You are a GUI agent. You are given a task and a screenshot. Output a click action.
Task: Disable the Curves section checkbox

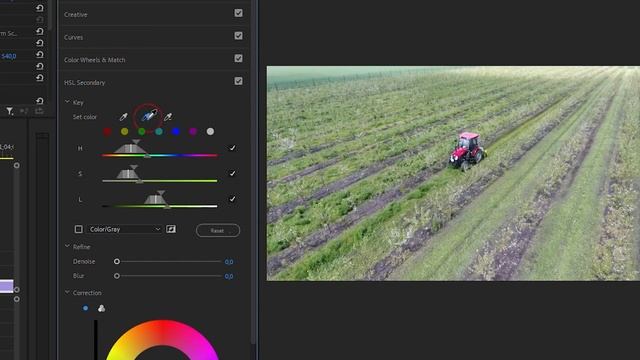(238, 36)
